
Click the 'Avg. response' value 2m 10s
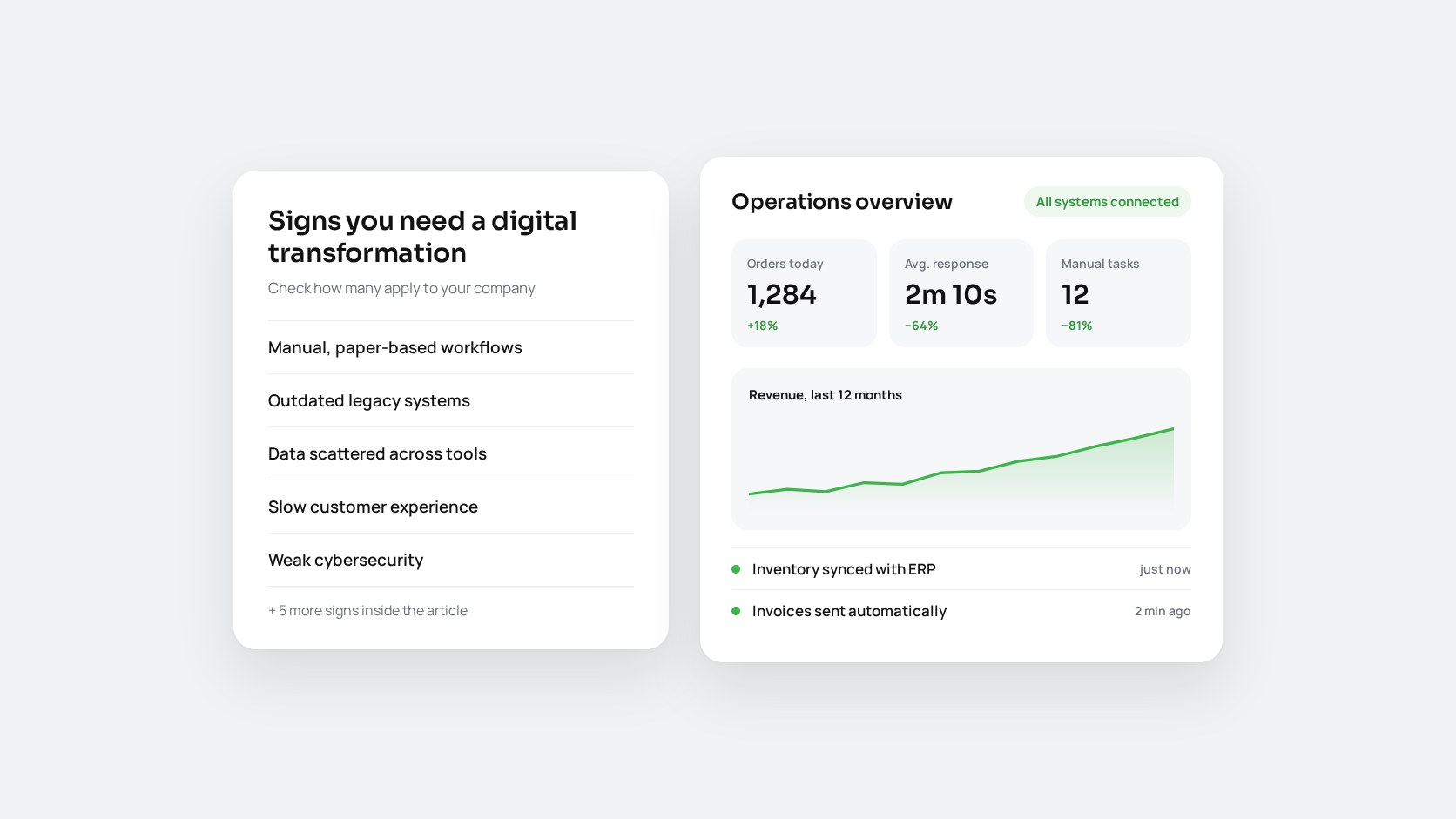click(950, 294)
